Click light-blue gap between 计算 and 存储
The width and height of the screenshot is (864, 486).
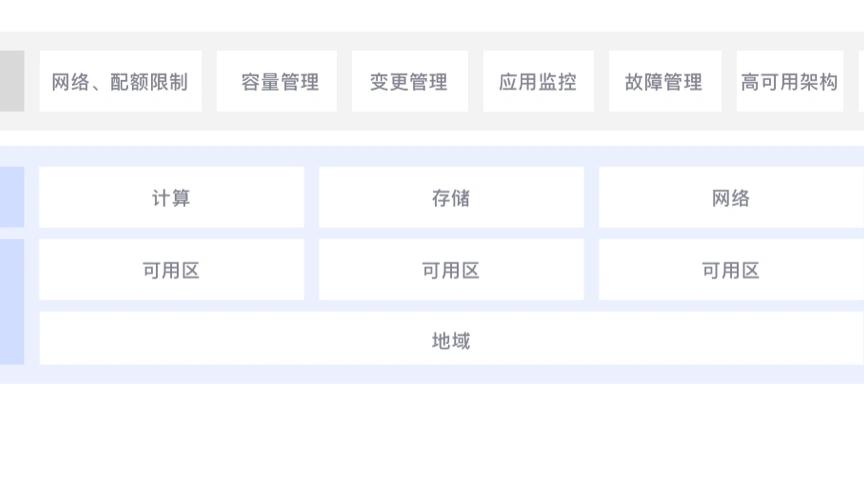(311, 197)
